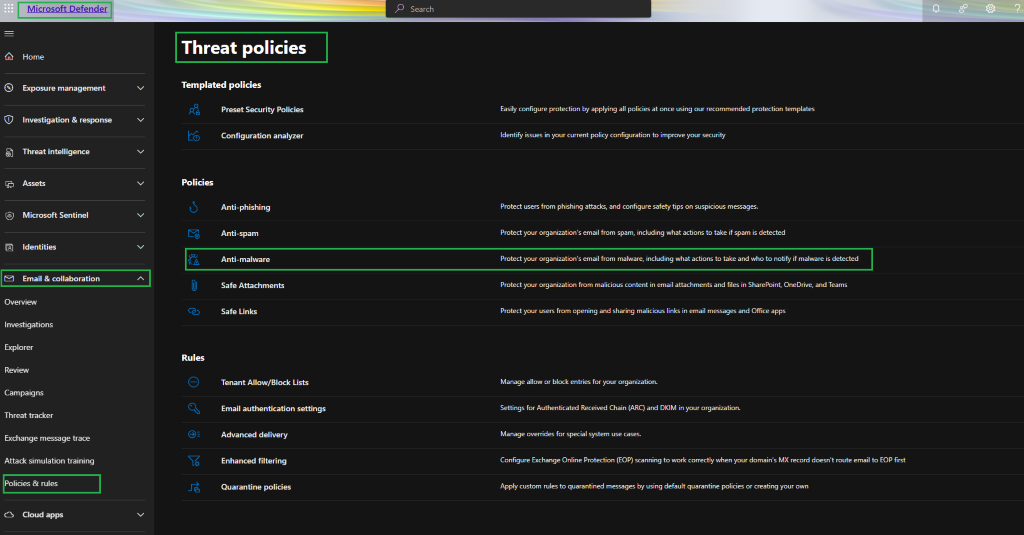
Task: Click the community icon beside the bell
Action: tap(963, 8)
